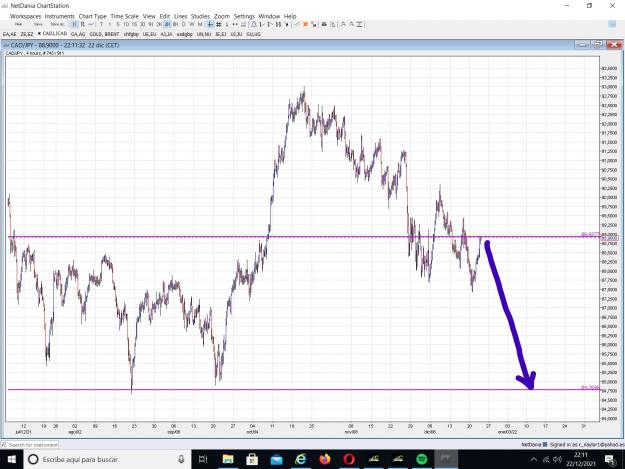The width and height of the screenshot is (625, 469).
Task: Open Opera browser from the taskbar
Action: [x=349, y=459]
